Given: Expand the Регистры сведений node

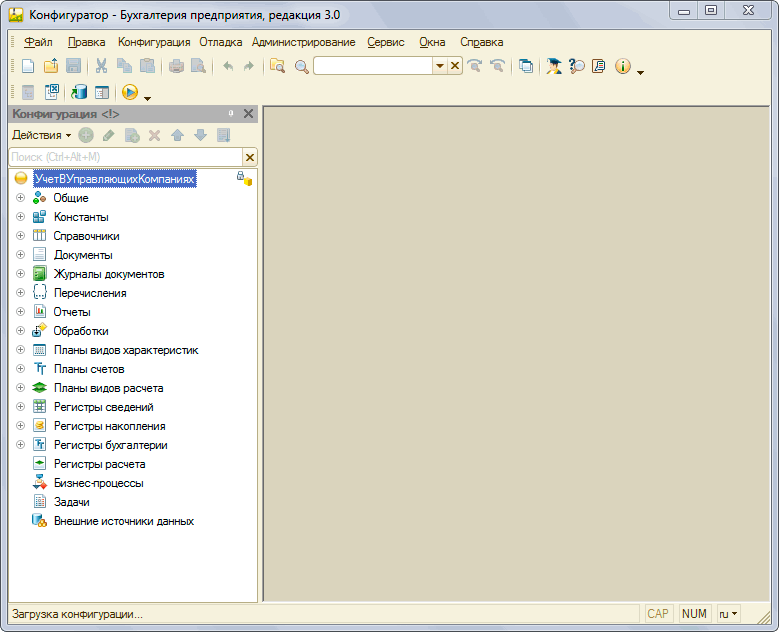Looking at the screenshot, I should [20, 407].
